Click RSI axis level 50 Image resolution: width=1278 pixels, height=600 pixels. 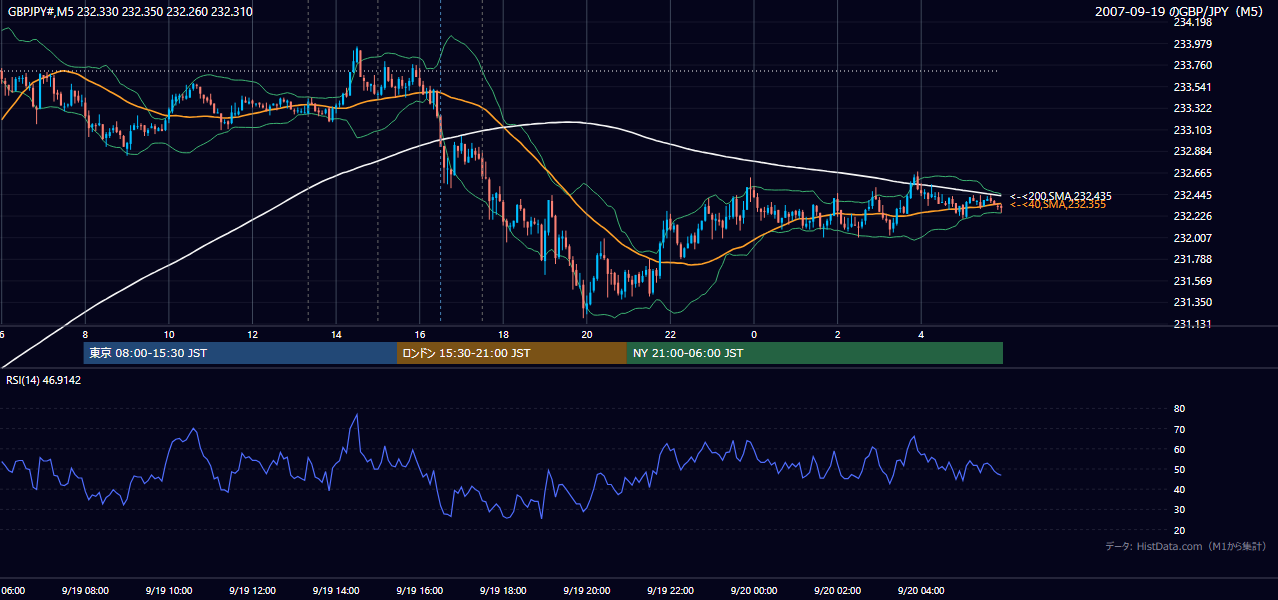pyautogui.click(x=1179, y=469)
